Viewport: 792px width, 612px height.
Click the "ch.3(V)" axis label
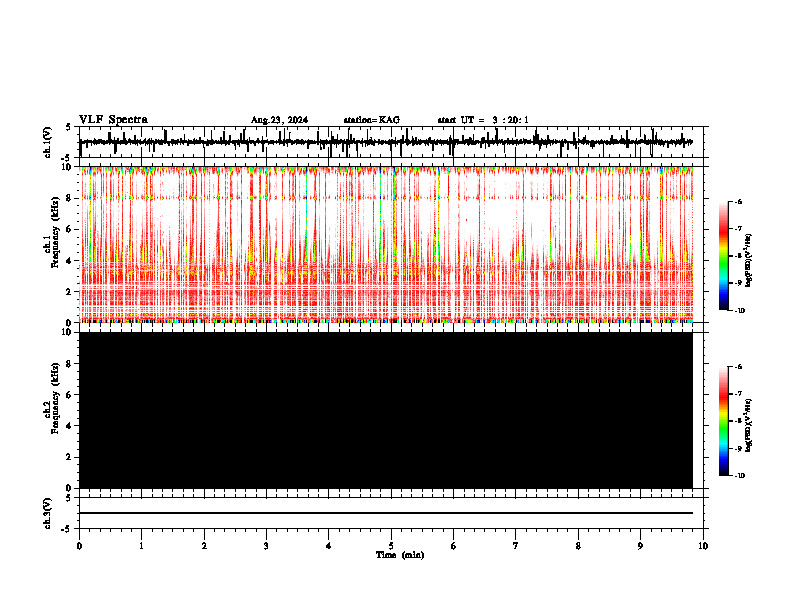48,513
